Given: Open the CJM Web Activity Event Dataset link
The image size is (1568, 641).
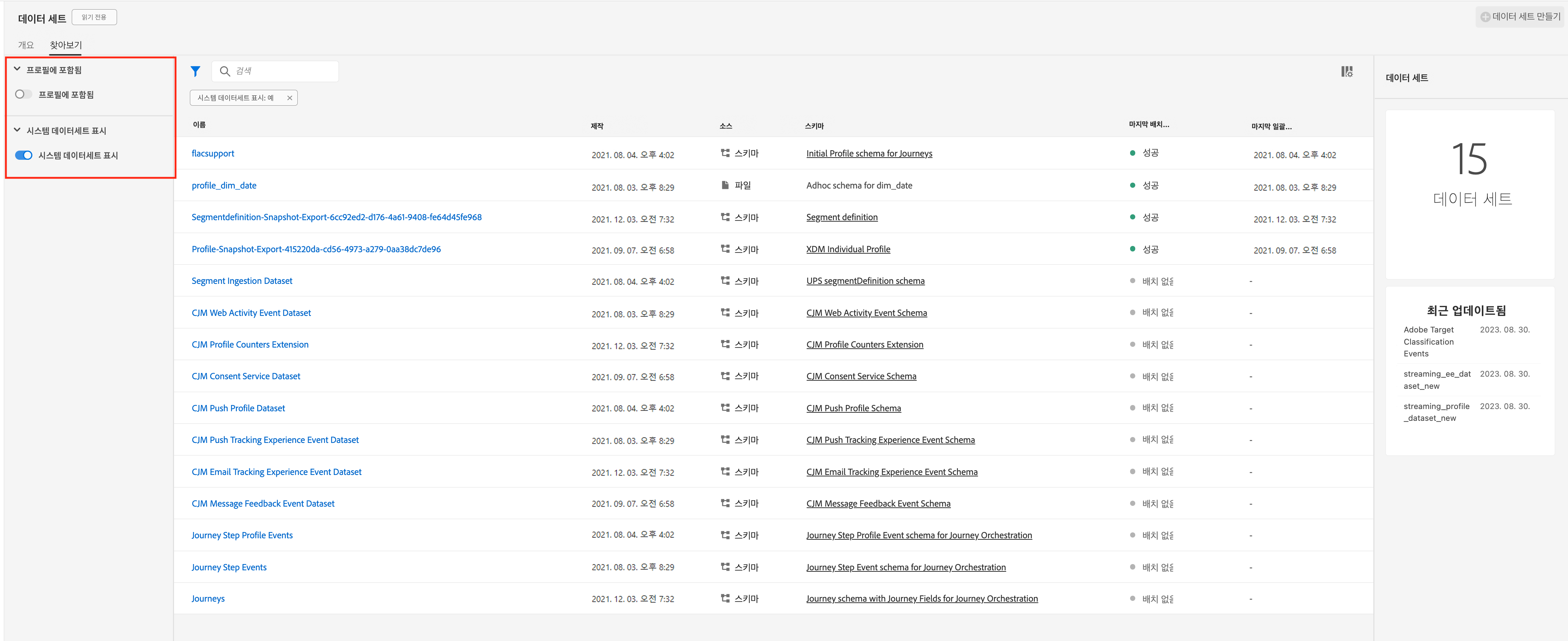Looking at the screenshot, I should click(x=251, y=313).
